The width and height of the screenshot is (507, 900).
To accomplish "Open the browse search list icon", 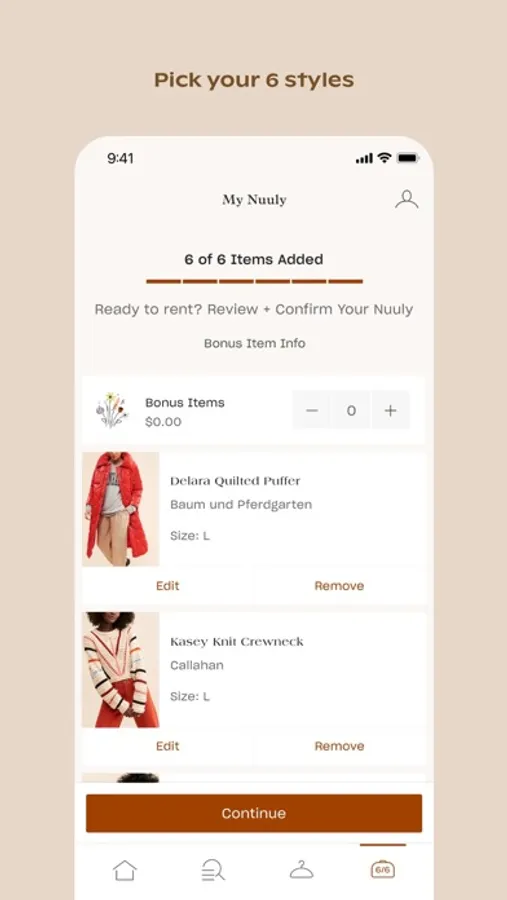I will (213, 870).
